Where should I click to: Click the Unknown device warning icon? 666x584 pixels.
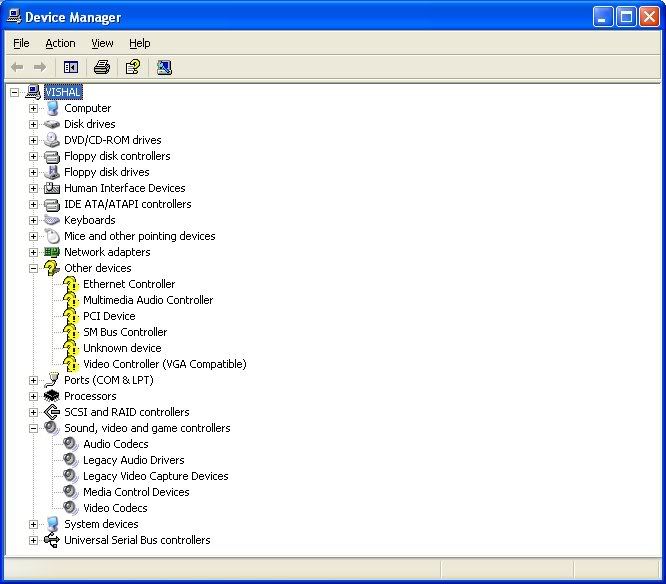coord(71,348)
